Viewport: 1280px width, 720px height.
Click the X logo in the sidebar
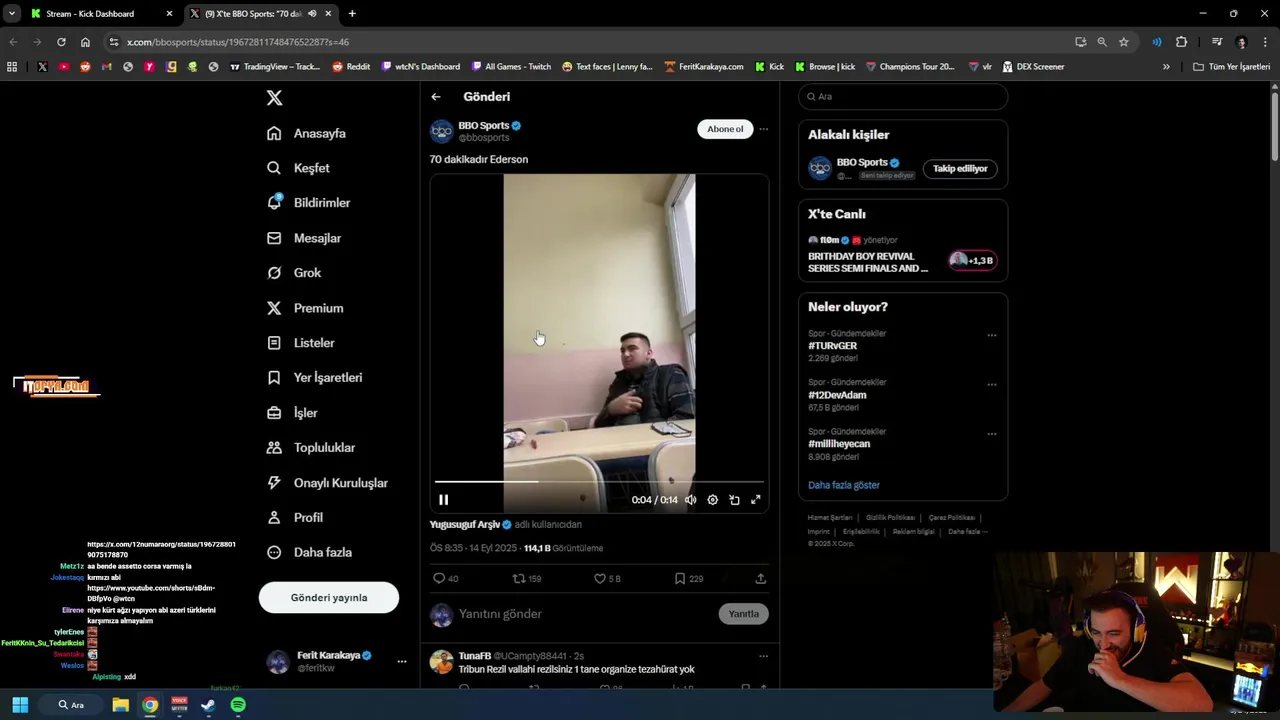(274, 98)
